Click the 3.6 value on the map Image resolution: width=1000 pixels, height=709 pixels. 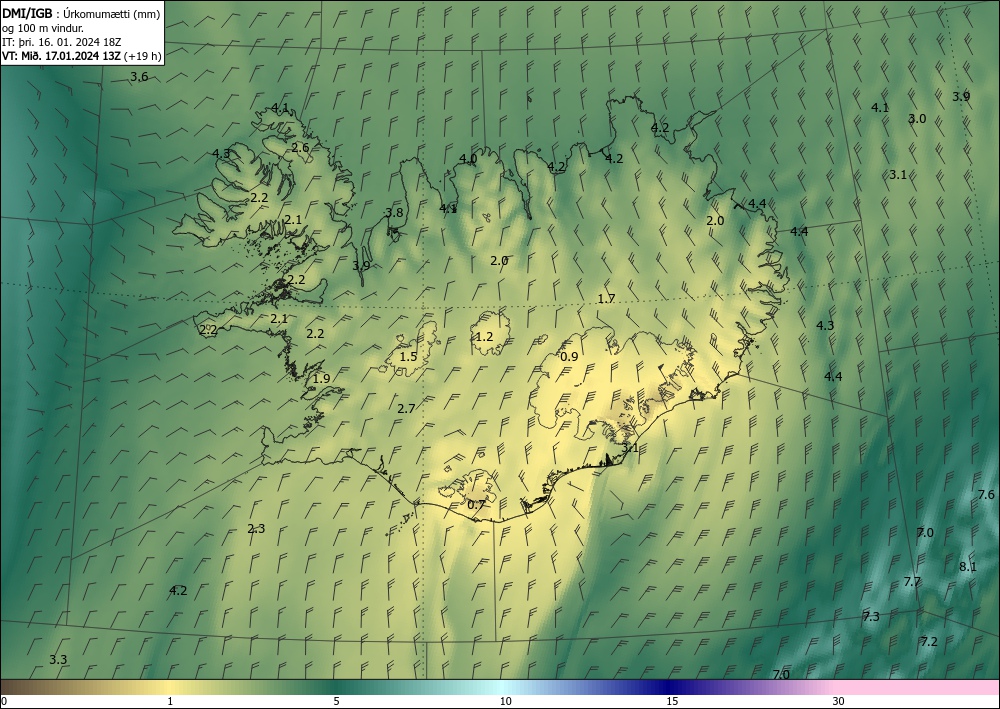point(139,77)
